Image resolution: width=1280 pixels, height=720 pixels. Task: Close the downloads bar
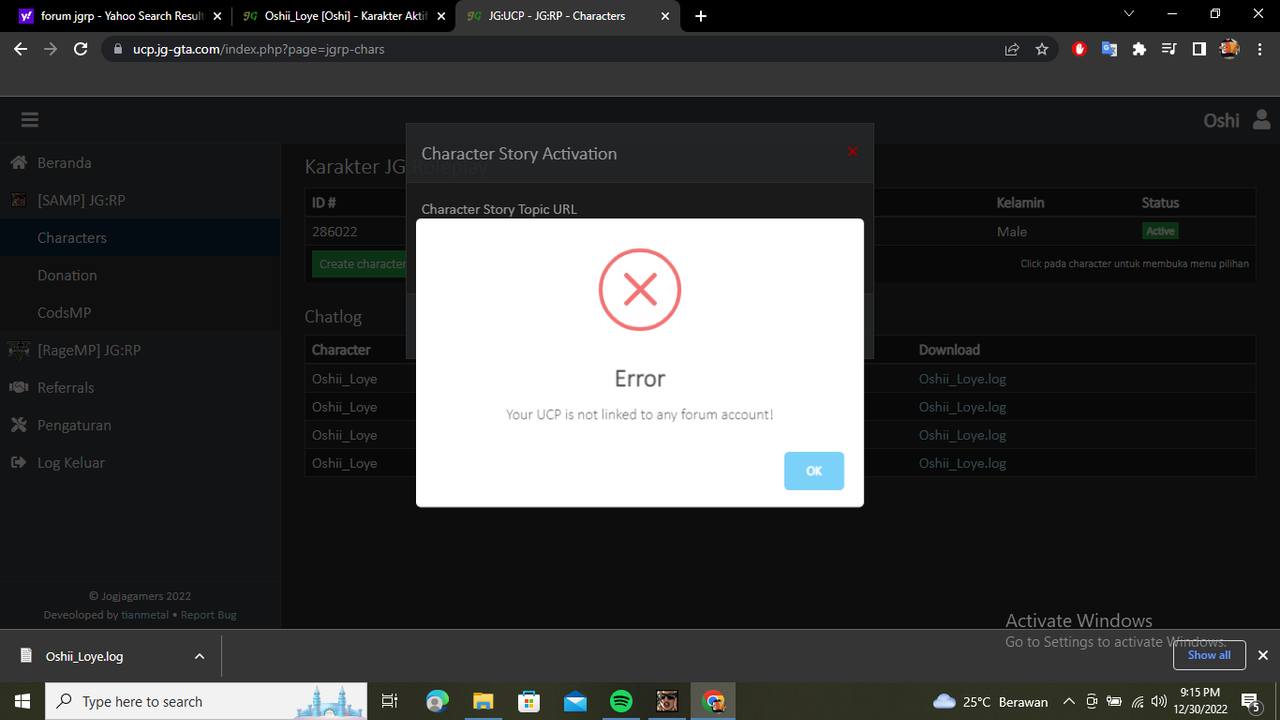(1262, 655)
